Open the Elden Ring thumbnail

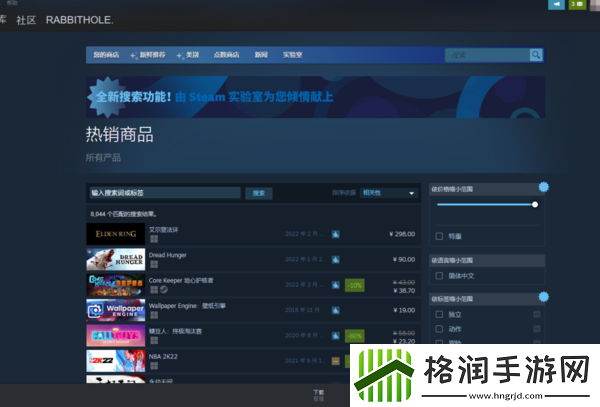[x=116, y=234]
